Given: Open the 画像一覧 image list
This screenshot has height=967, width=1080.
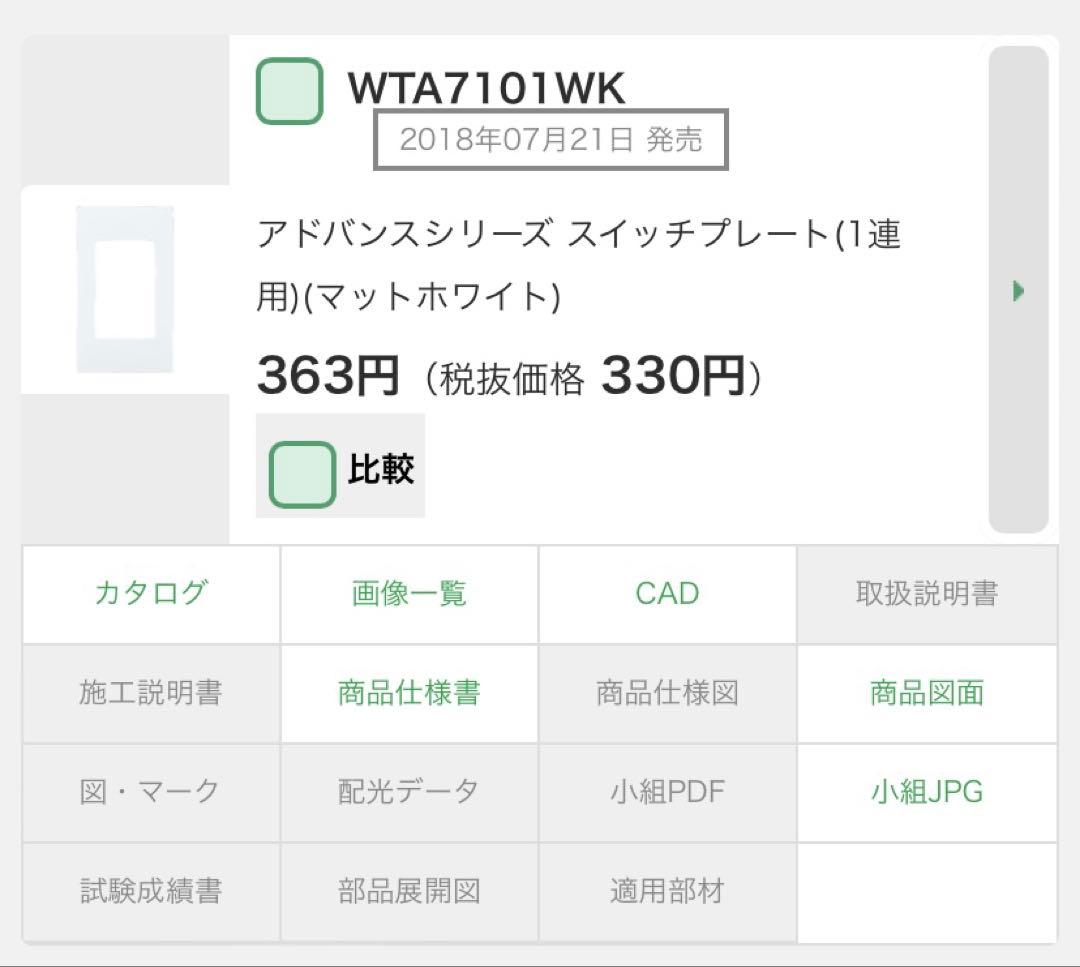Looking at the screenshot, I should 409,594.
